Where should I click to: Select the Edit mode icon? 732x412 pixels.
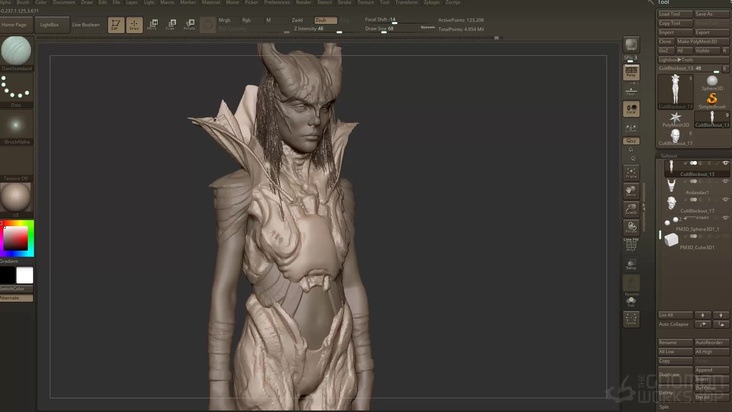click(x=116, y=25)
